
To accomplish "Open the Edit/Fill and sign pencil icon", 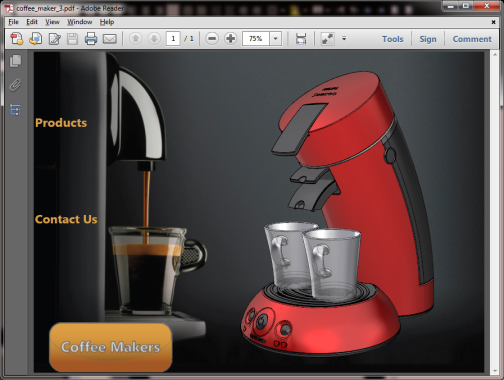I will click(54, 39).
